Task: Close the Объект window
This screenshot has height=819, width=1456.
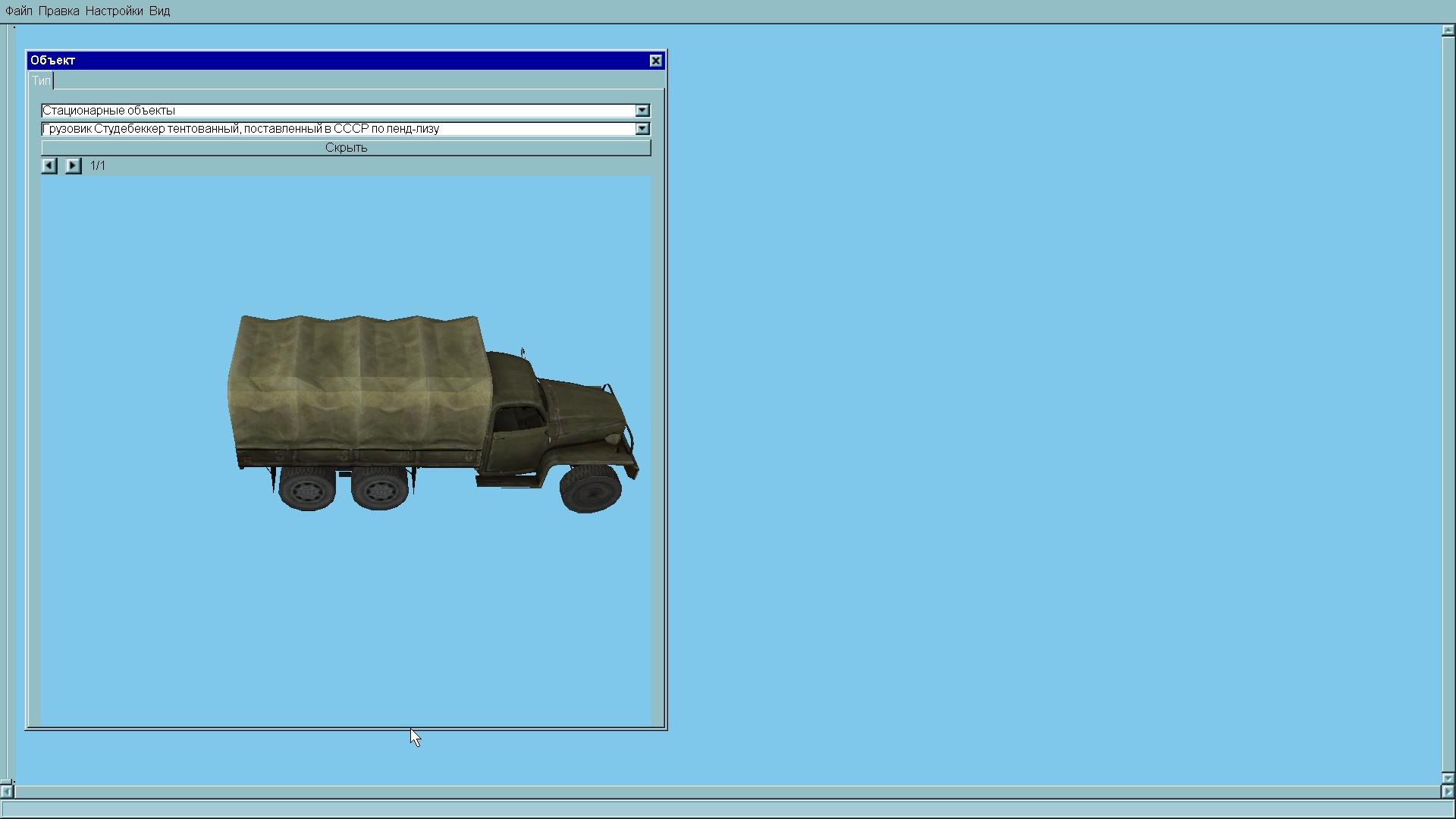Action: tap(656, 61)
